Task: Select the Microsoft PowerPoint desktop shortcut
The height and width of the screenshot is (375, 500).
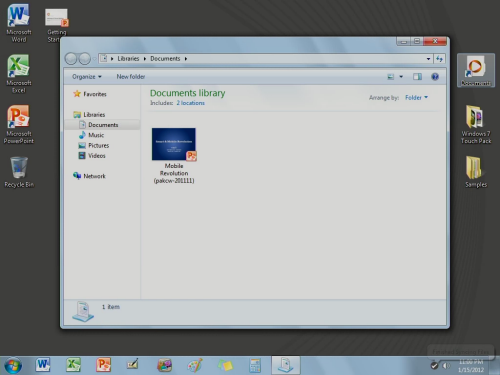Action: point(19,125)
